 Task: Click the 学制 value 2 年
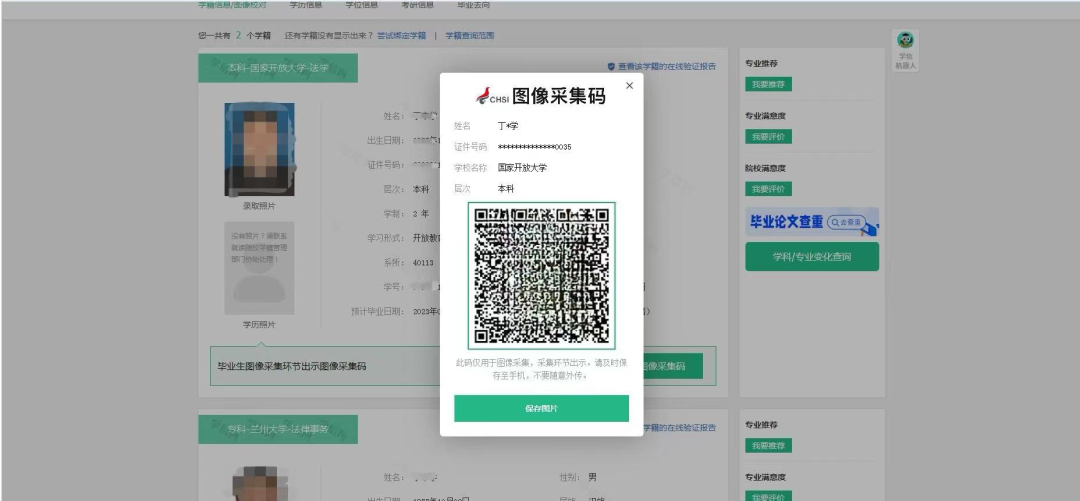[420, 214]
